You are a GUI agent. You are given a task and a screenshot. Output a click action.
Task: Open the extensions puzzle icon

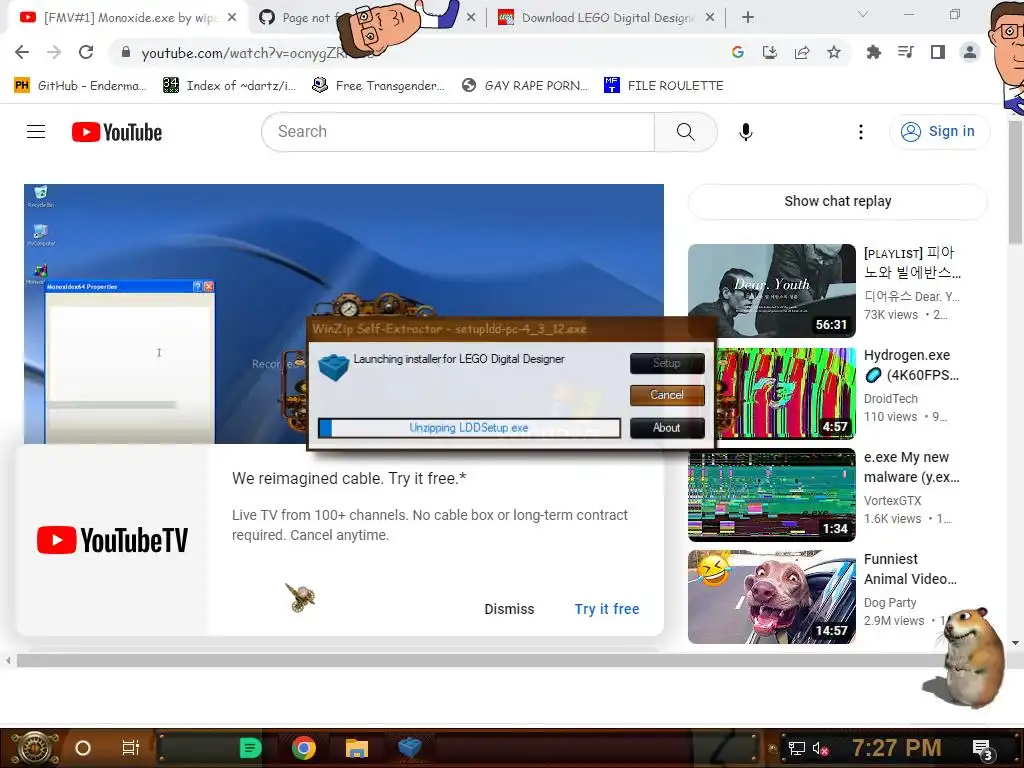point(873,52)
